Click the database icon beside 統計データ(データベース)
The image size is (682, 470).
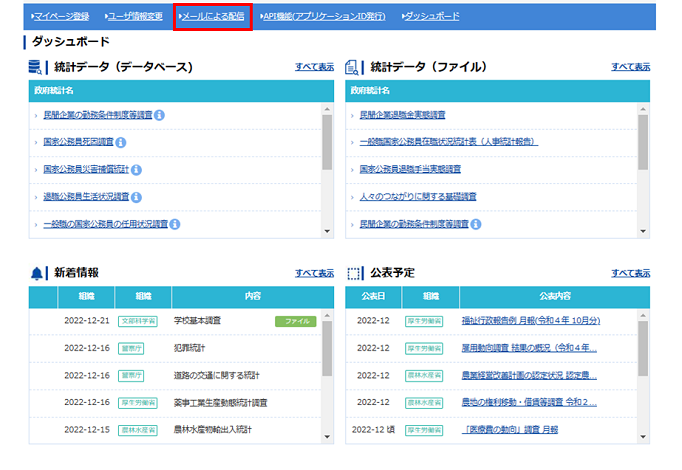[x=35, y=67]
